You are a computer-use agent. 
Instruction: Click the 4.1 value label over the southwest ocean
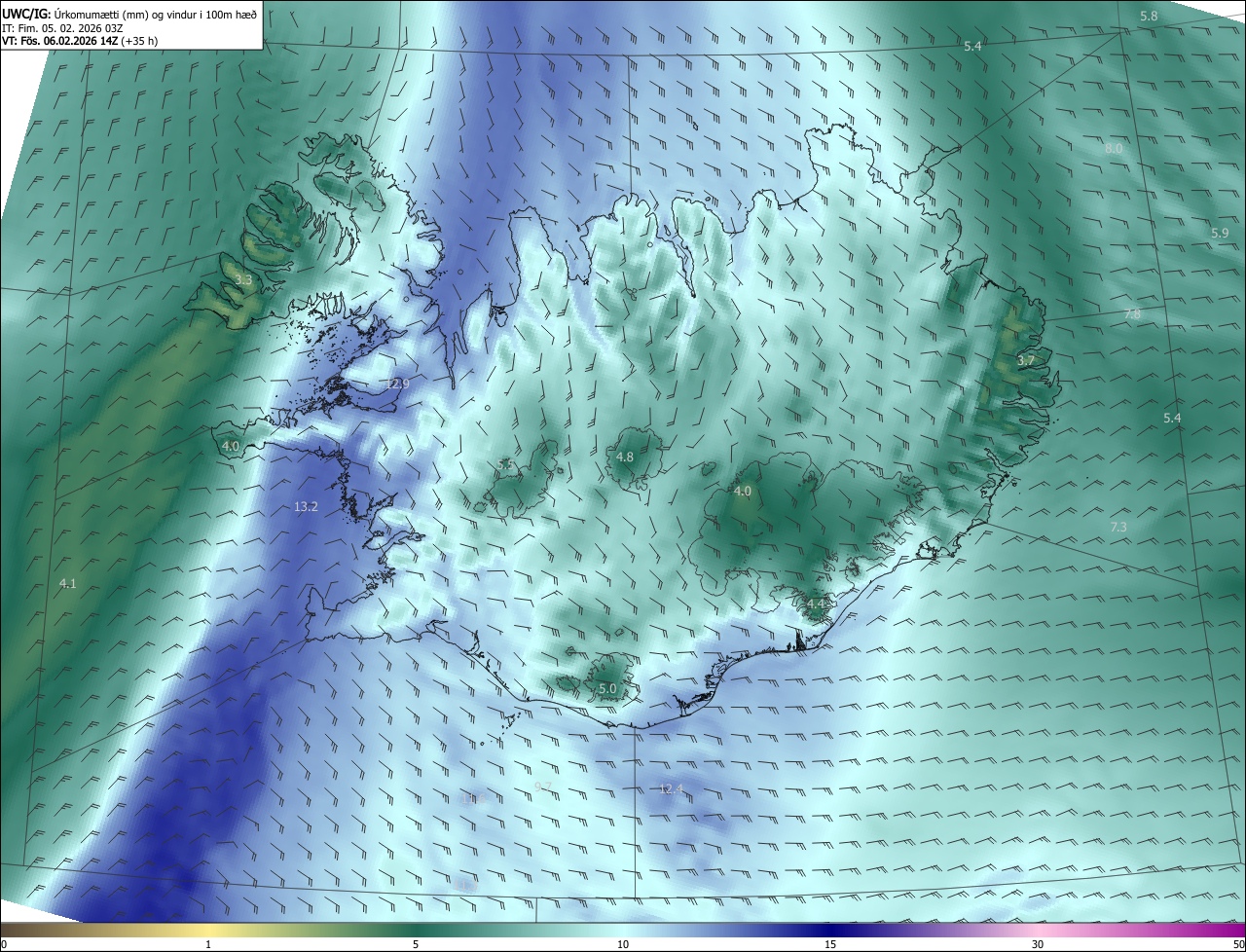point(67,584)
